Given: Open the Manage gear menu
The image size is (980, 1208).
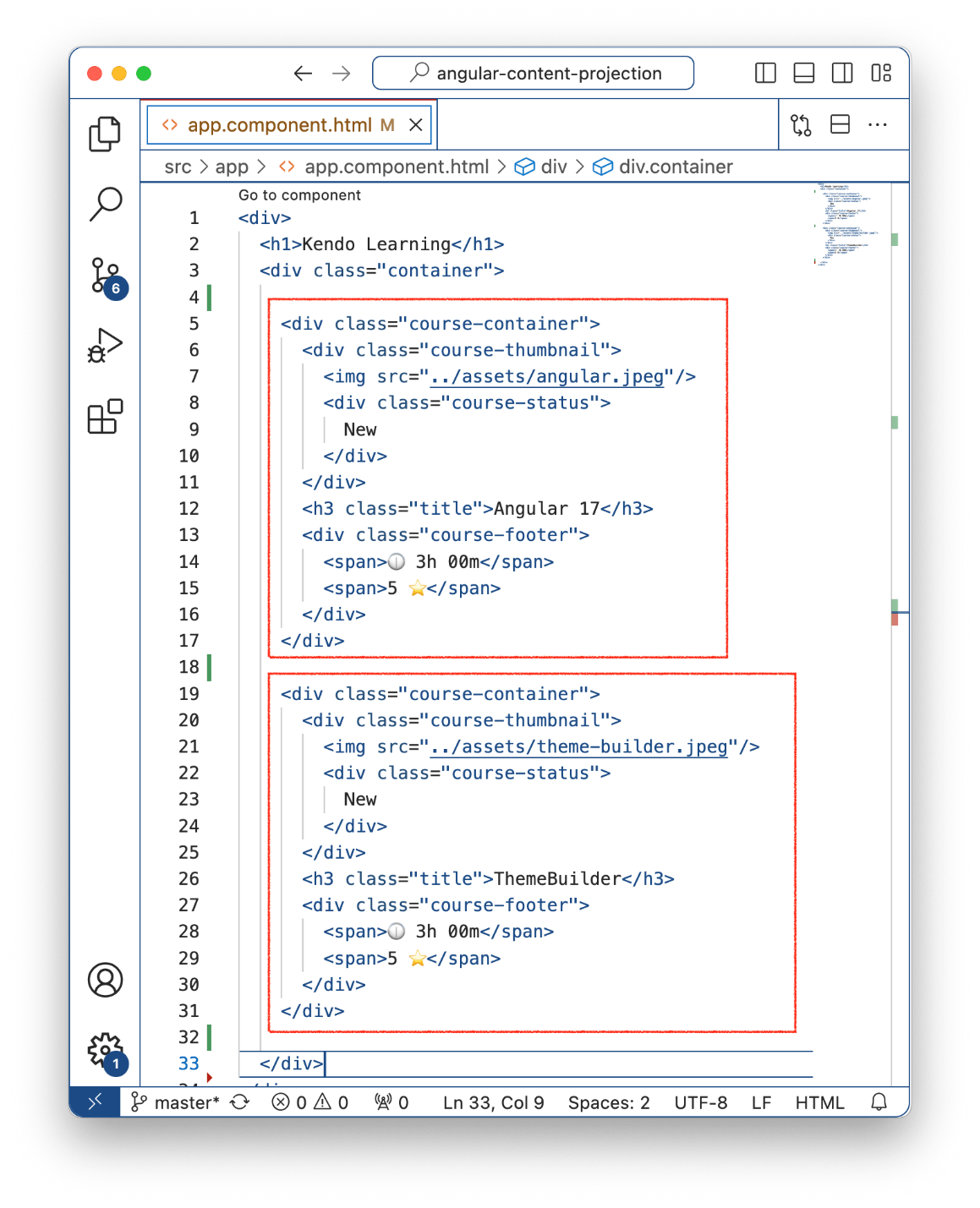Looking at the screenshot, I should click(107, 1052).
